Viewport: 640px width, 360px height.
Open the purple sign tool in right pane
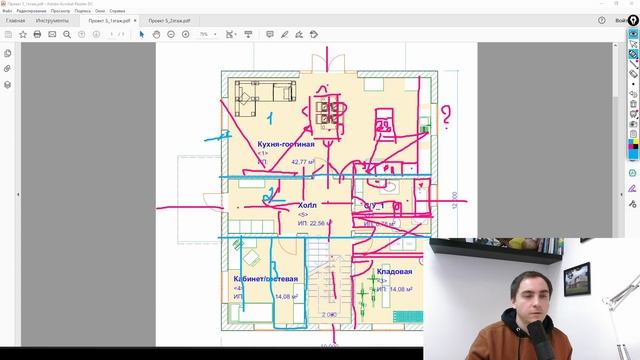click(x=632, y=189)
